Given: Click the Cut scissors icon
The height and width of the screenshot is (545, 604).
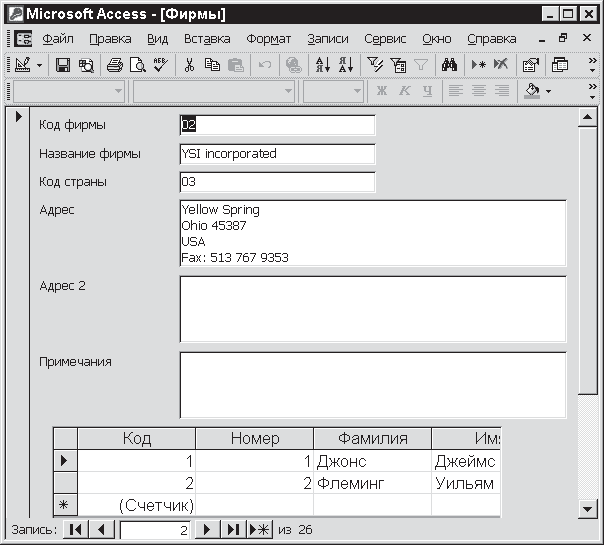Looking at the screenshot, I should [187, 65].
